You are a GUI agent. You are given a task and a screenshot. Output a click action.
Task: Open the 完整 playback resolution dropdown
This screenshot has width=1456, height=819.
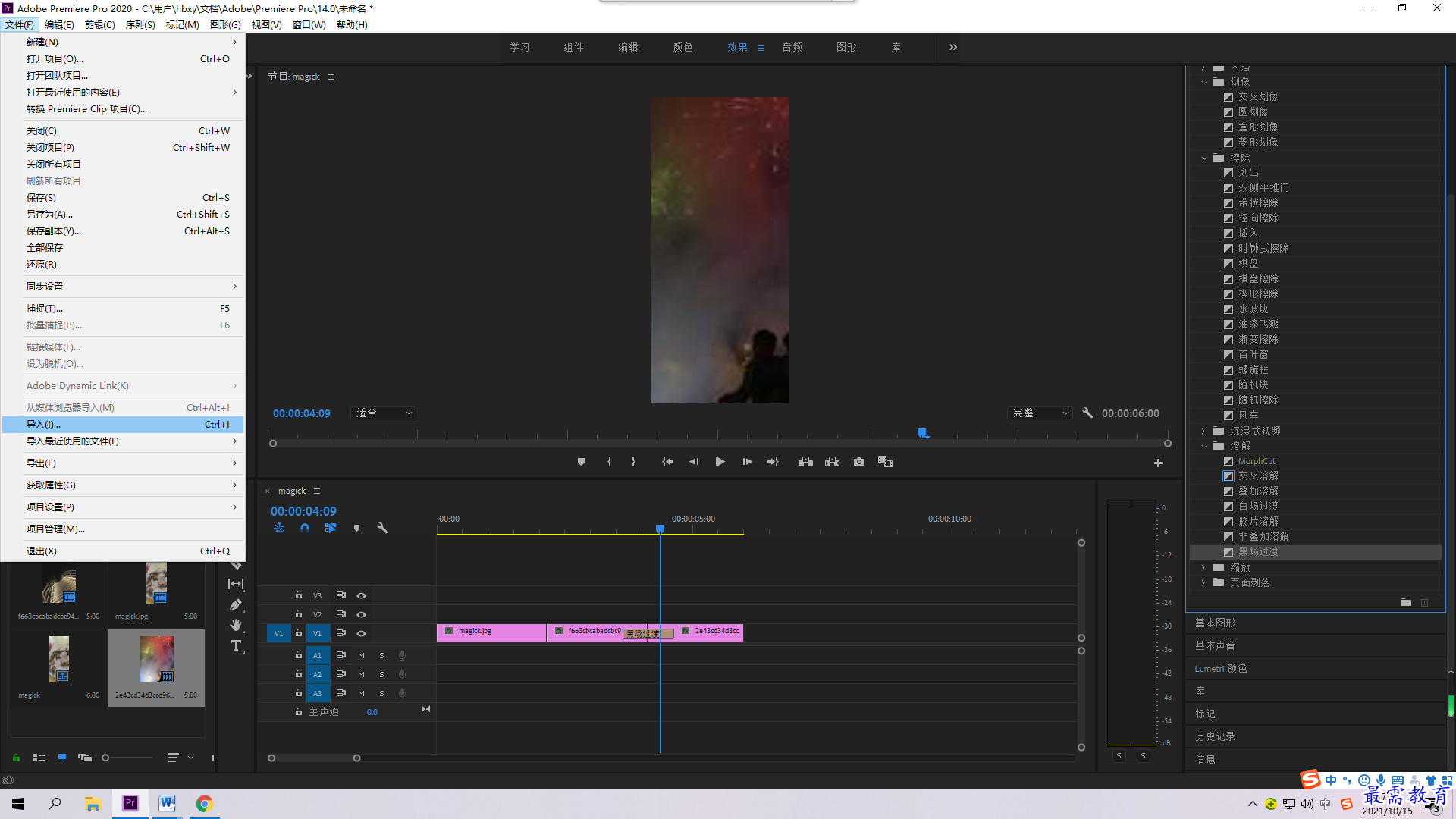click(x=1040, y=413)
